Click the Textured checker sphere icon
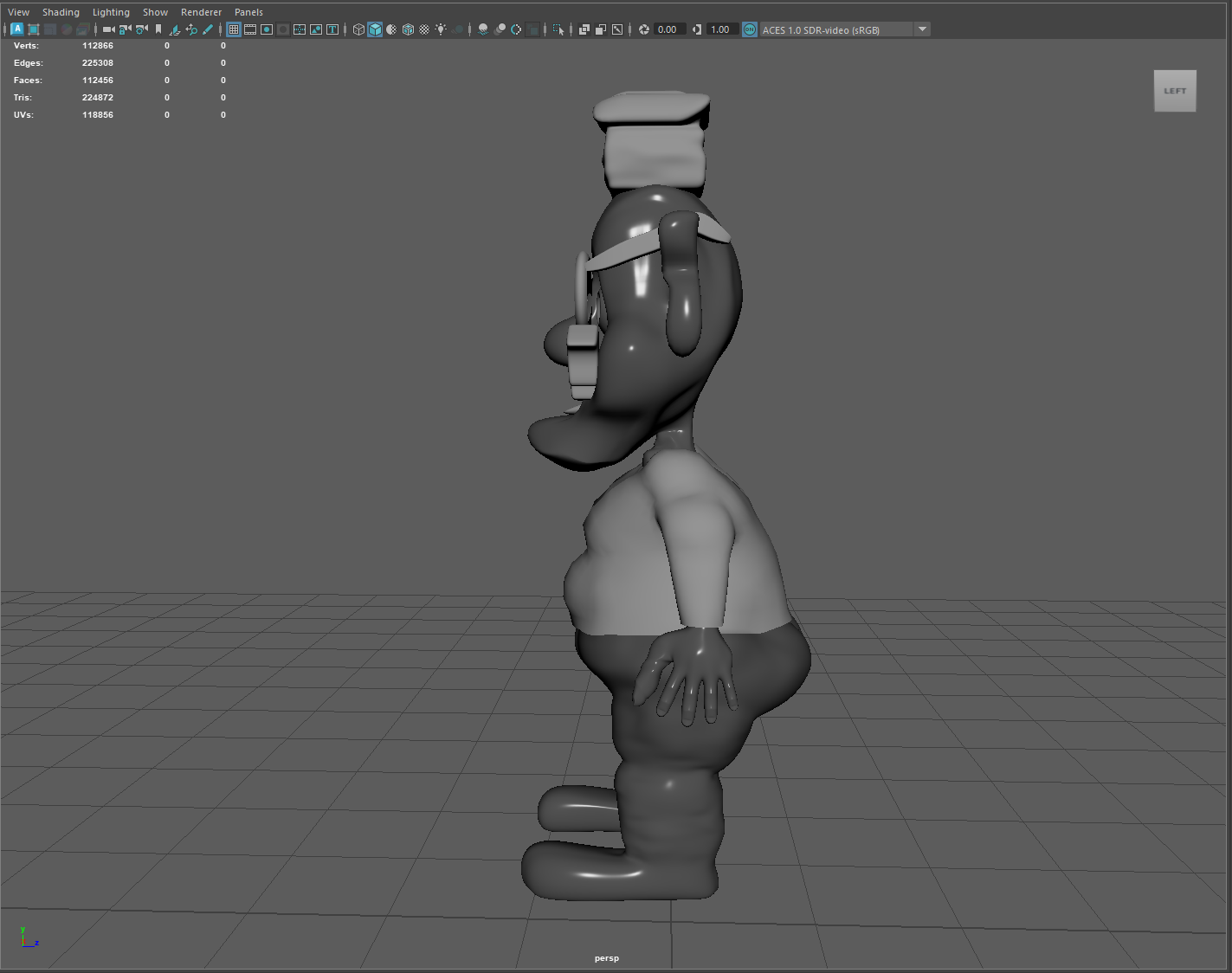Image resolution: width=1232 pixels, height=973 pixels. 424,29
